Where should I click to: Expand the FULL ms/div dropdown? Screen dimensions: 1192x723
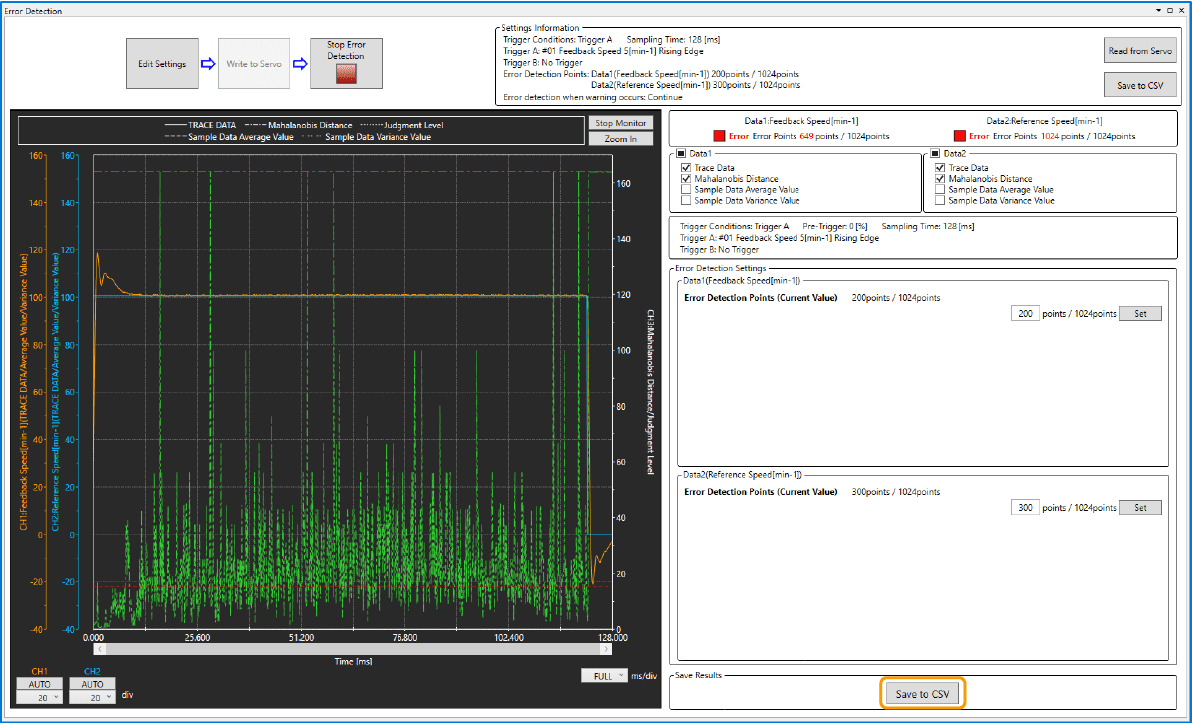coord(604,676)
